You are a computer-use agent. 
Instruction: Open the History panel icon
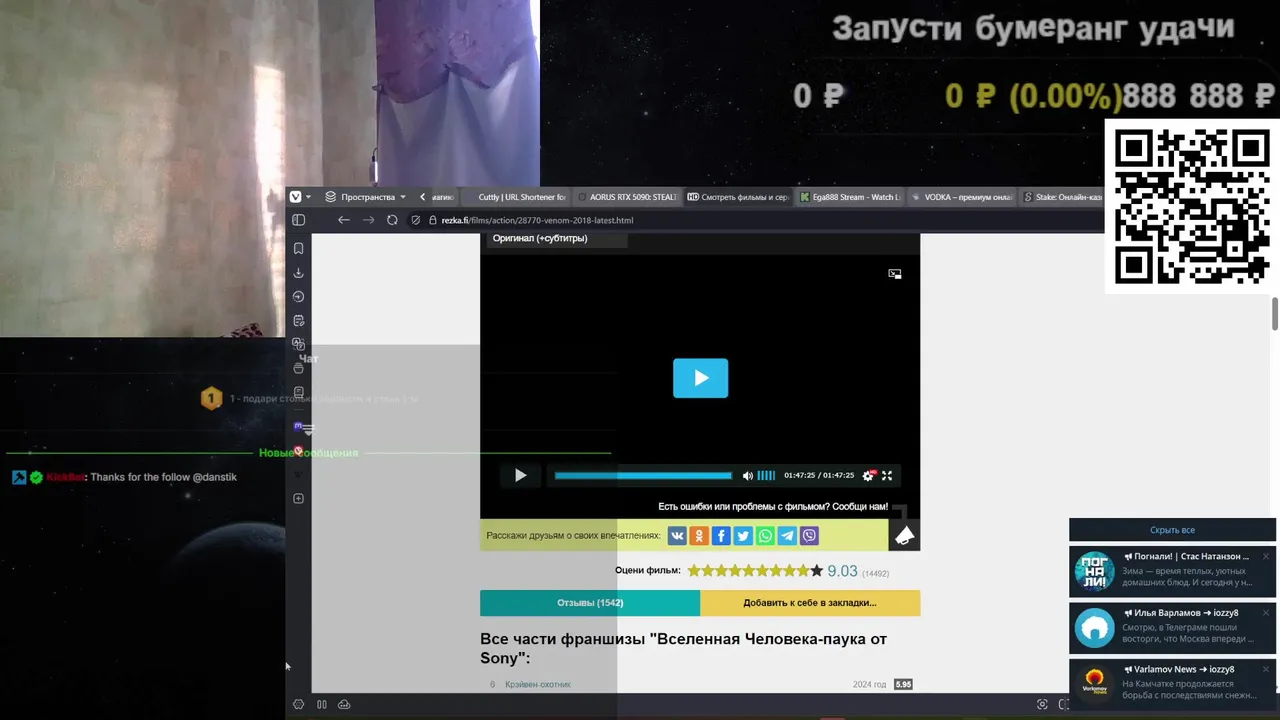pyautogui.click(x=298, y=296)
